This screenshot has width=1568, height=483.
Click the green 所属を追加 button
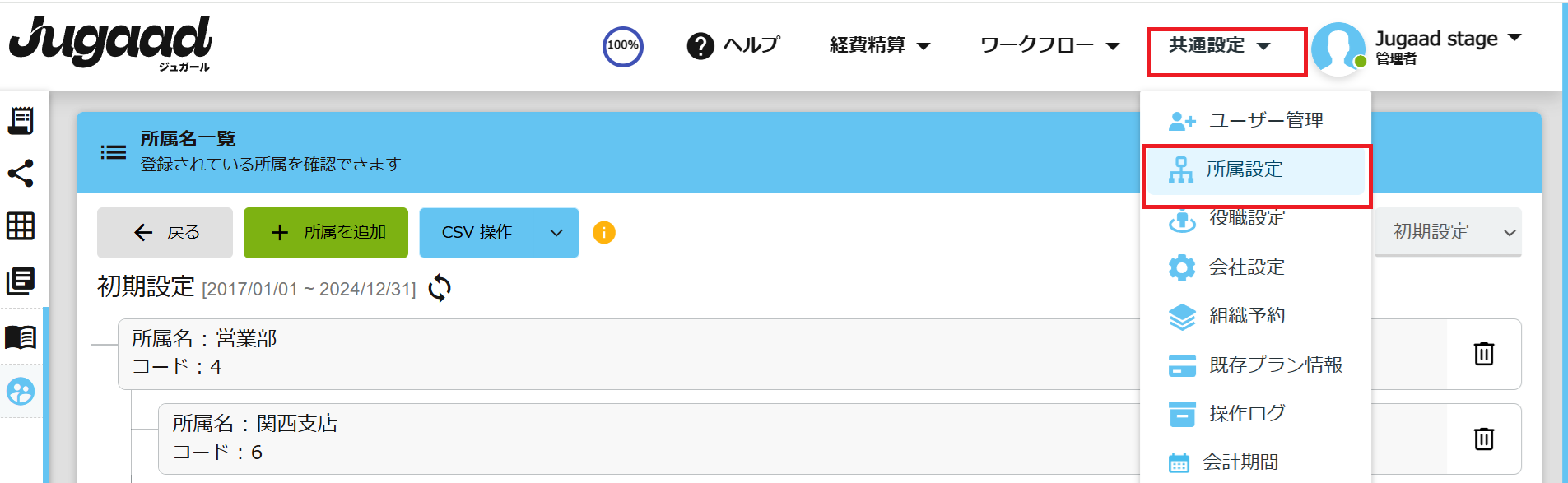[x=326, y=233]
